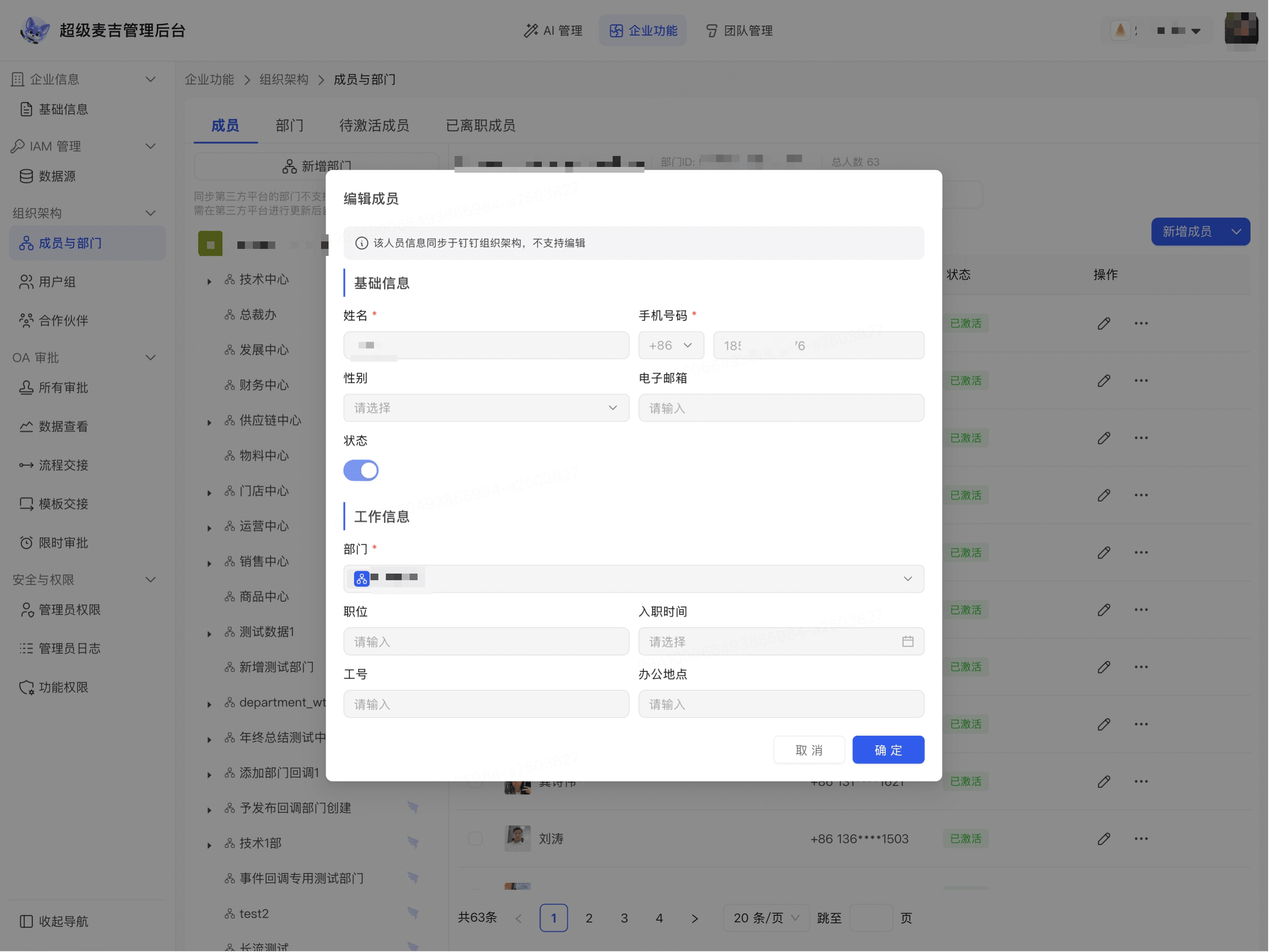Expand the 供应链中心 tree node
This screenshot has width=1269, height=952.
click(209, 422)
